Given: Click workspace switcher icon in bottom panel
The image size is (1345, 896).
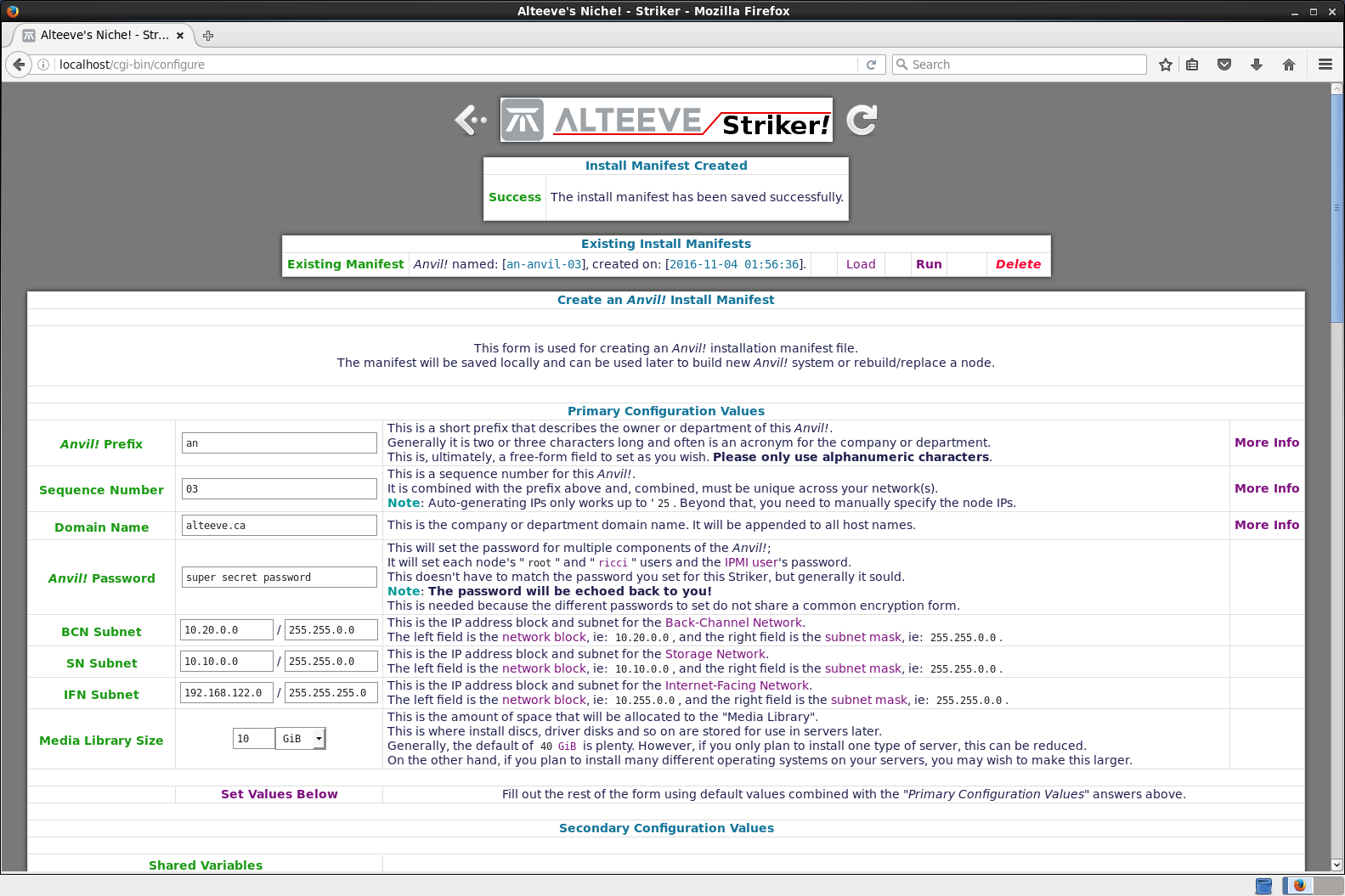Looking at the screenshot, I should click(1263, 886).
